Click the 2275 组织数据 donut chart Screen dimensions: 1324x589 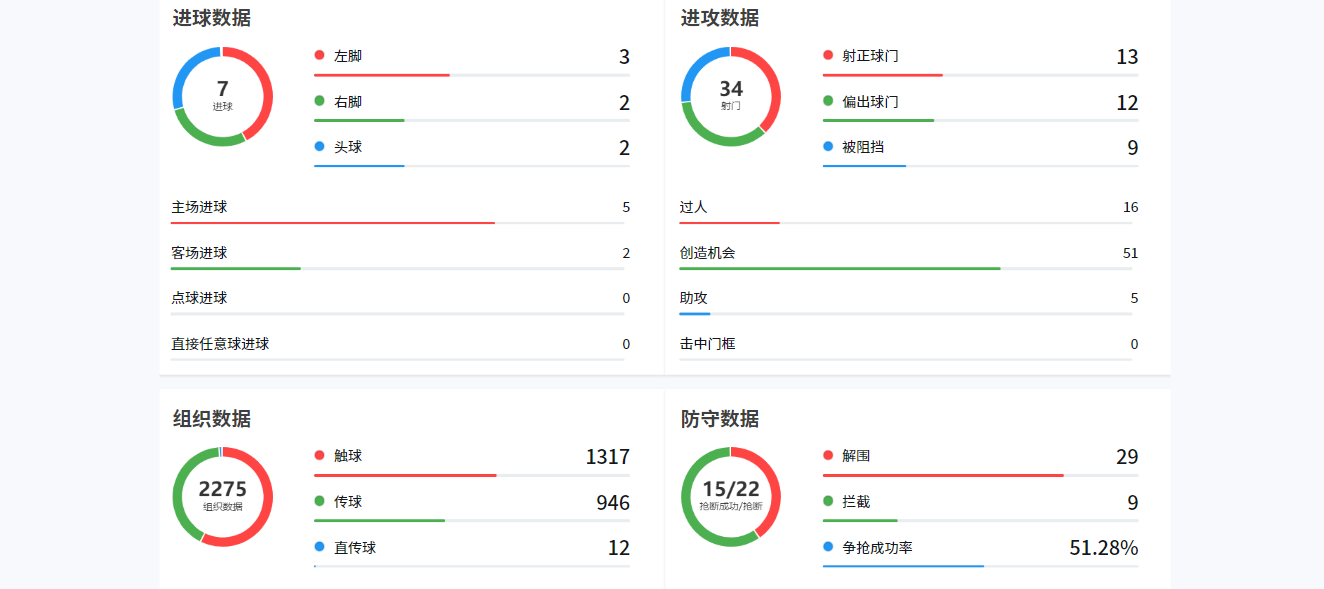[x=222, y=496]
